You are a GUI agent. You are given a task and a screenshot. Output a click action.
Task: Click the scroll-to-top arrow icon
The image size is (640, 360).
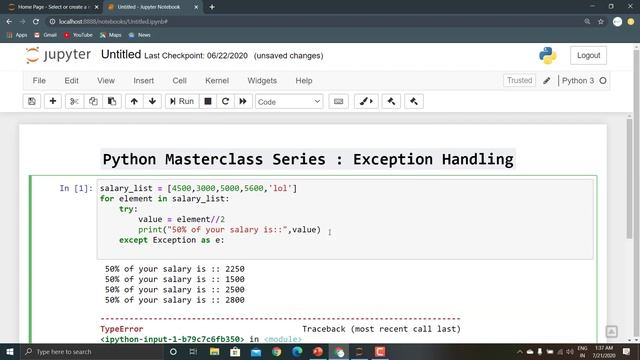tap(611, 331)
